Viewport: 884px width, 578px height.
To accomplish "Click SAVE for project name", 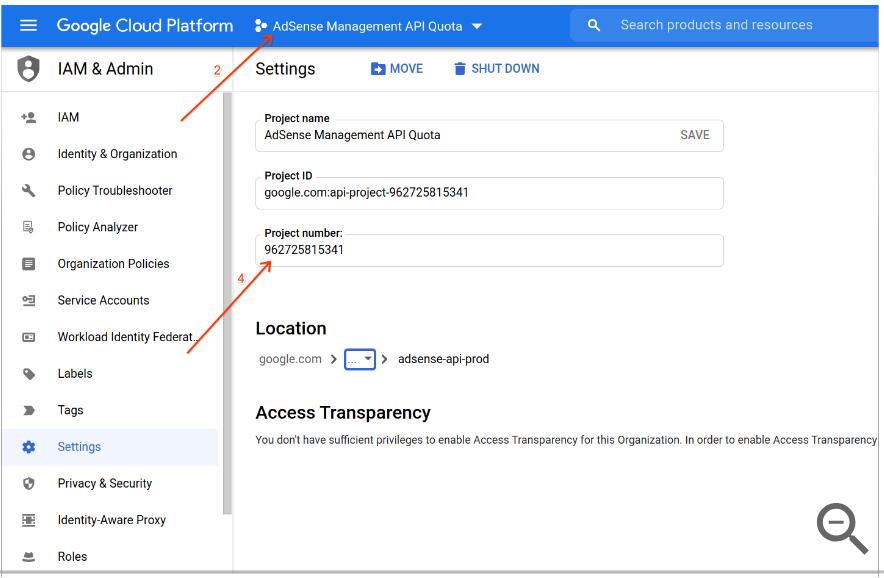I will (x=695, y=135).
